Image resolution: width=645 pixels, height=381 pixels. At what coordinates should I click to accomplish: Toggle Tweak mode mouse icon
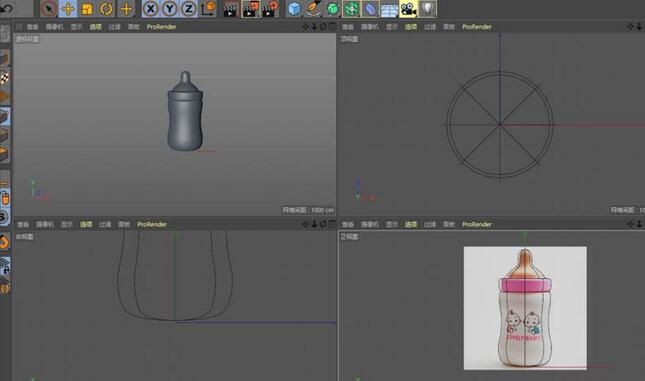tap(5, 198)
